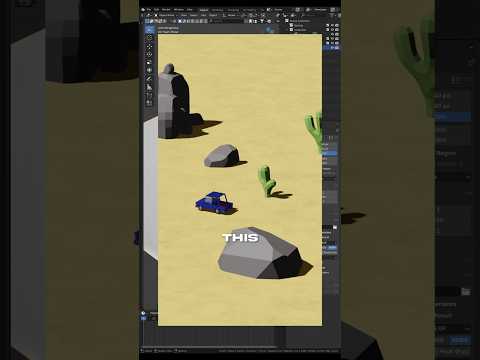
Task: Select the Measure tool in toolbar
Action: [149, 87]
